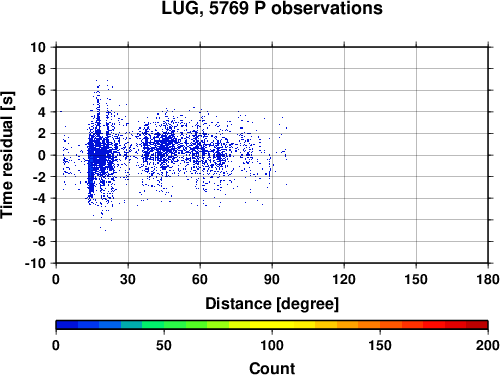The width and height of the screenshot is (500, 375).
Task: Click y-axis tick label '-8'
Action: coord(39,242)
